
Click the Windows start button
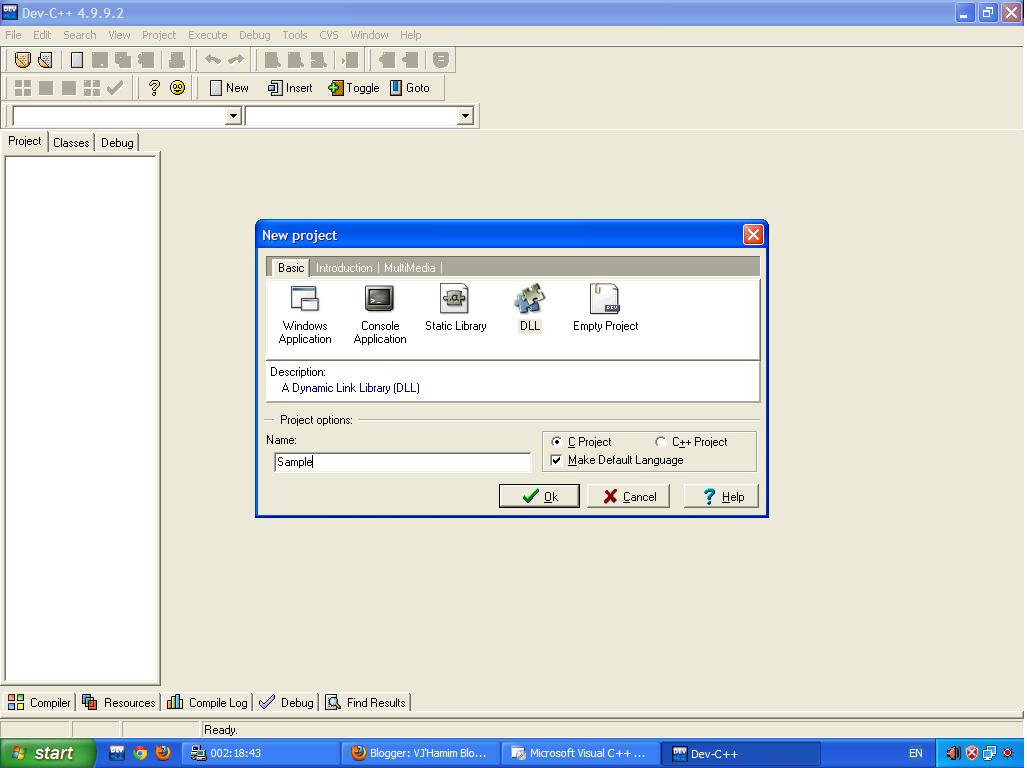click(47, 753)
